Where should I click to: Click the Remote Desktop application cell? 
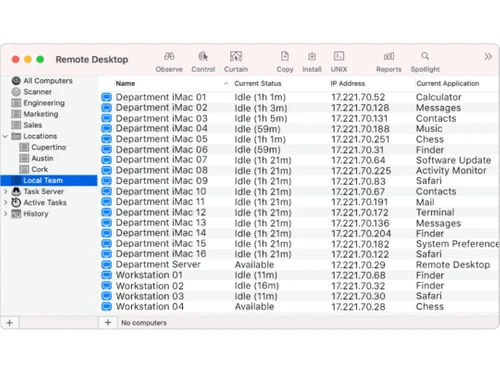(453, 265)
